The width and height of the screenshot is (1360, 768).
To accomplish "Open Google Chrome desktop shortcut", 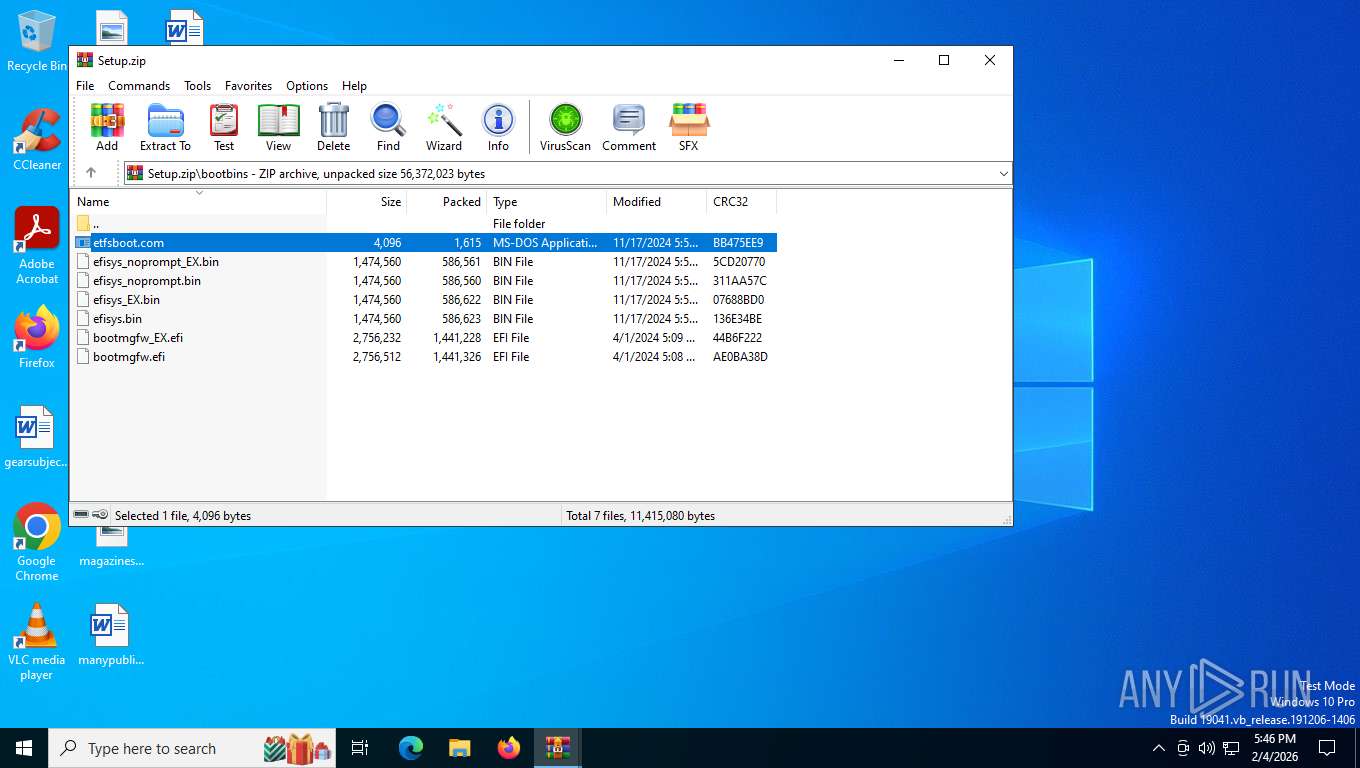I will pyautogui.click(x=37, y=542).
